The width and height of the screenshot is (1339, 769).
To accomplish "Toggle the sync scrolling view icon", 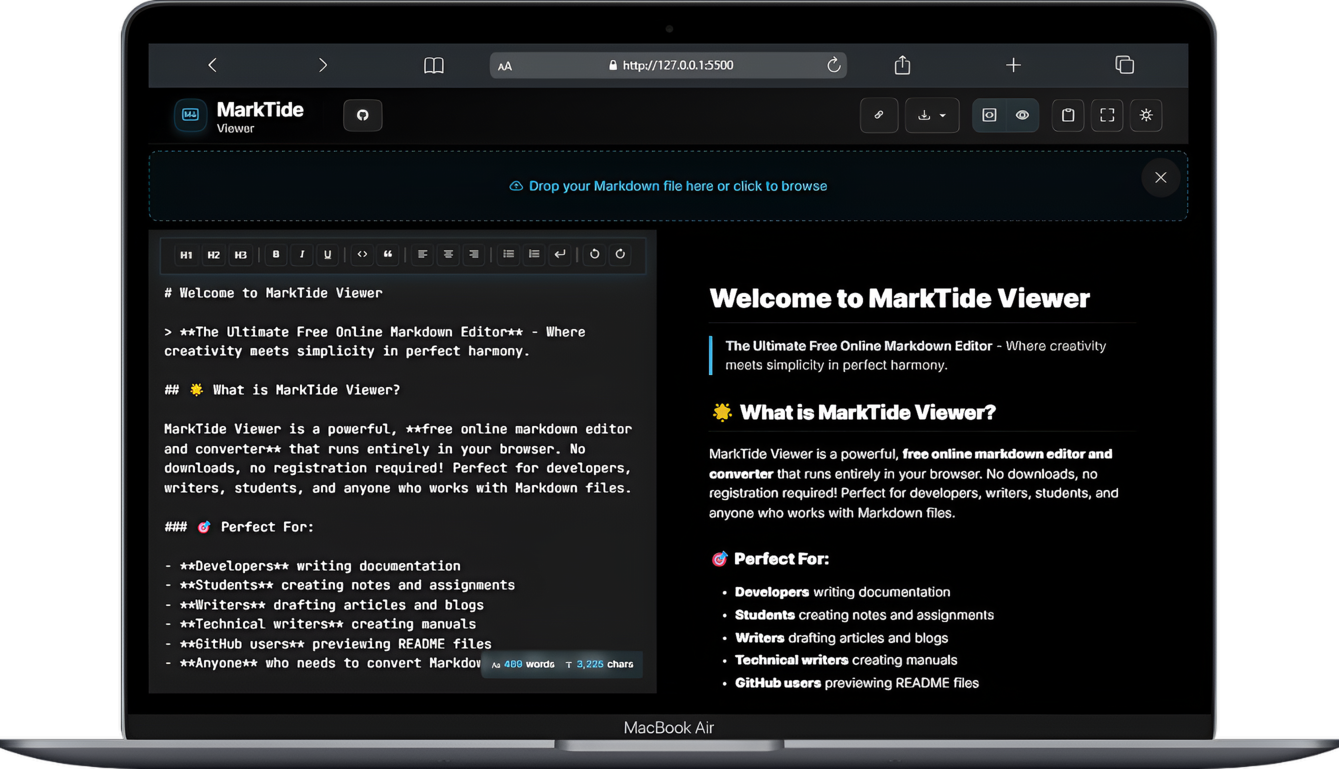I will click(x=989, y=115).
